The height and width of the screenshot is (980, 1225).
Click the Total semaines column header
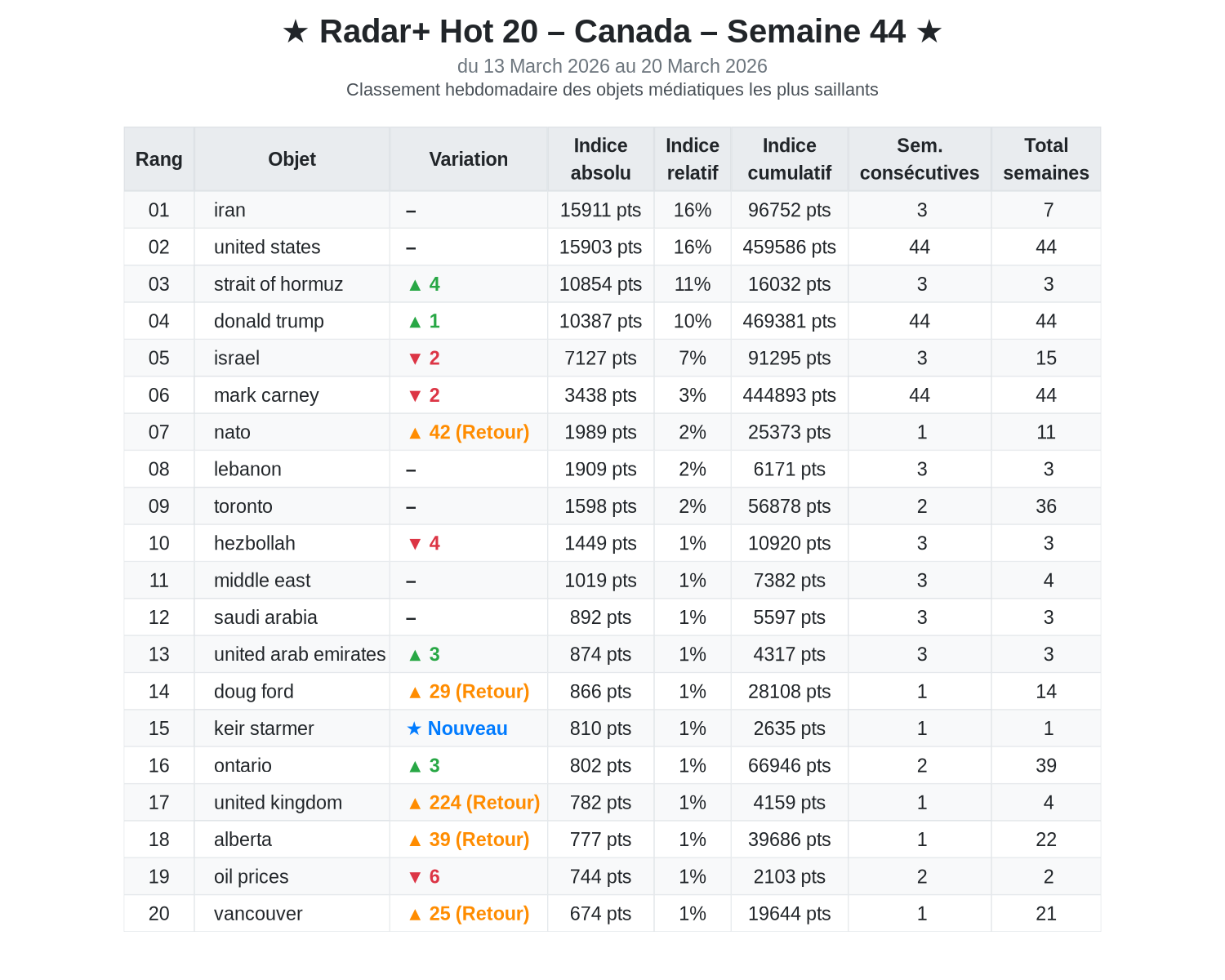pyautogui.click(x=1045, y=159)
